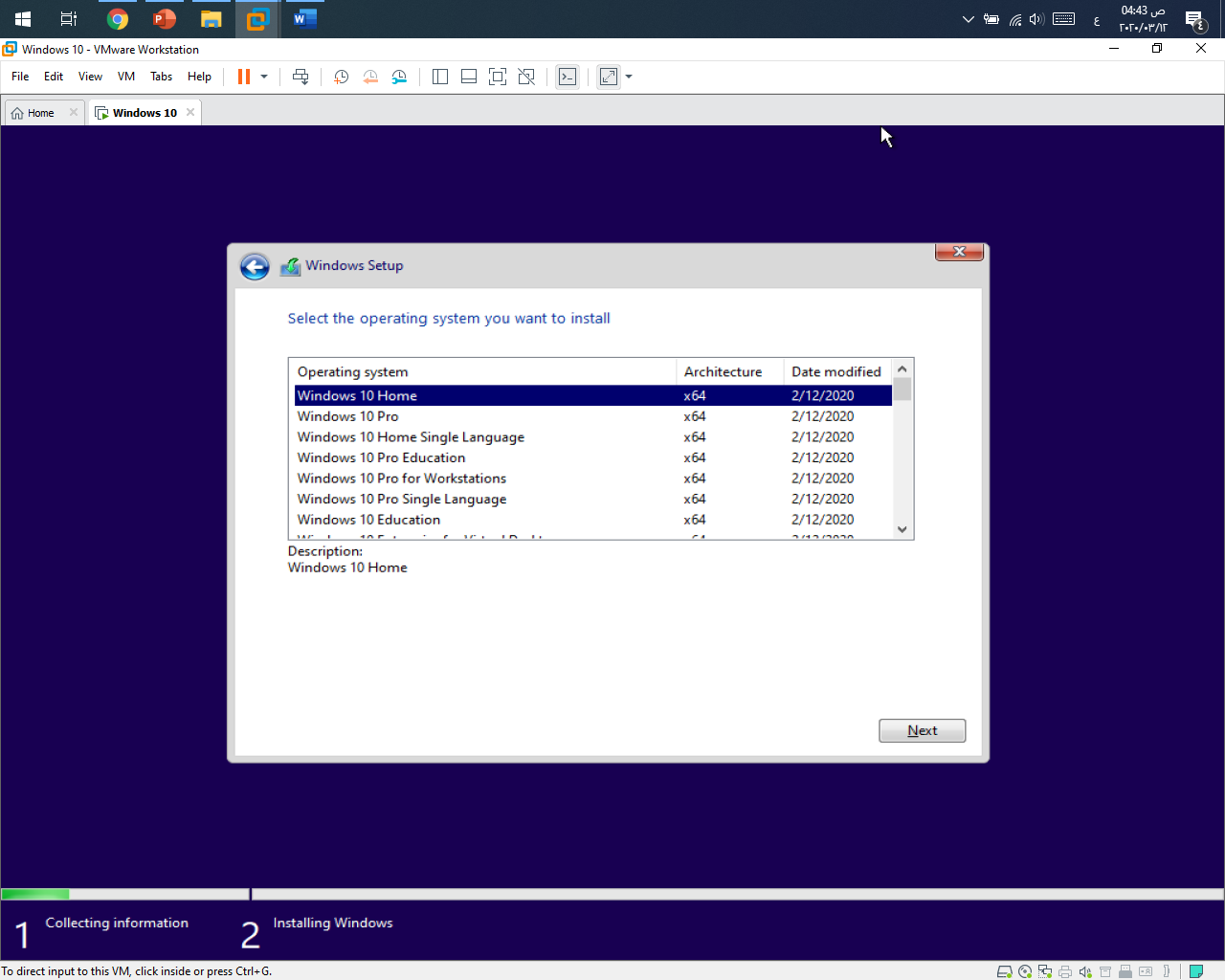Select Windows 10 Education row
Image resolution: width=1225 pixels, height=980 pixels.
pyautogui.click(x=593, y=520)
